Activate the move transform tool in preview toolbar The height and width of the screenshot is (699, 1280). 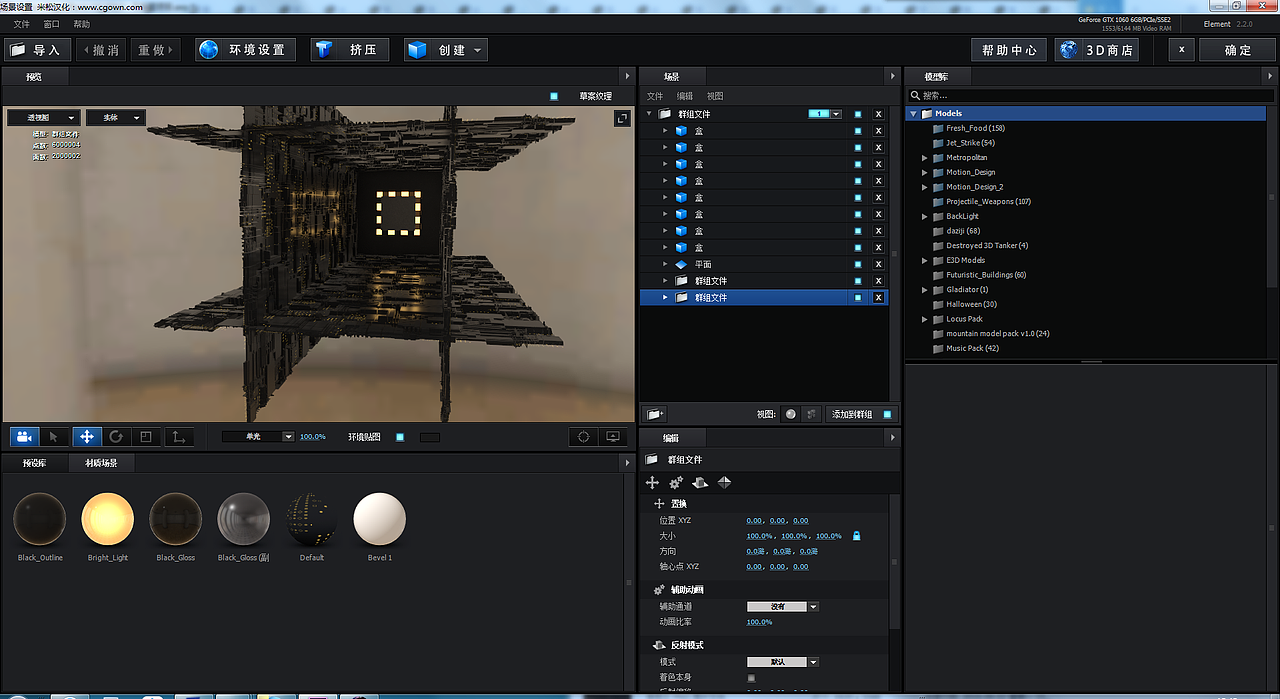(x=86, y=436)
